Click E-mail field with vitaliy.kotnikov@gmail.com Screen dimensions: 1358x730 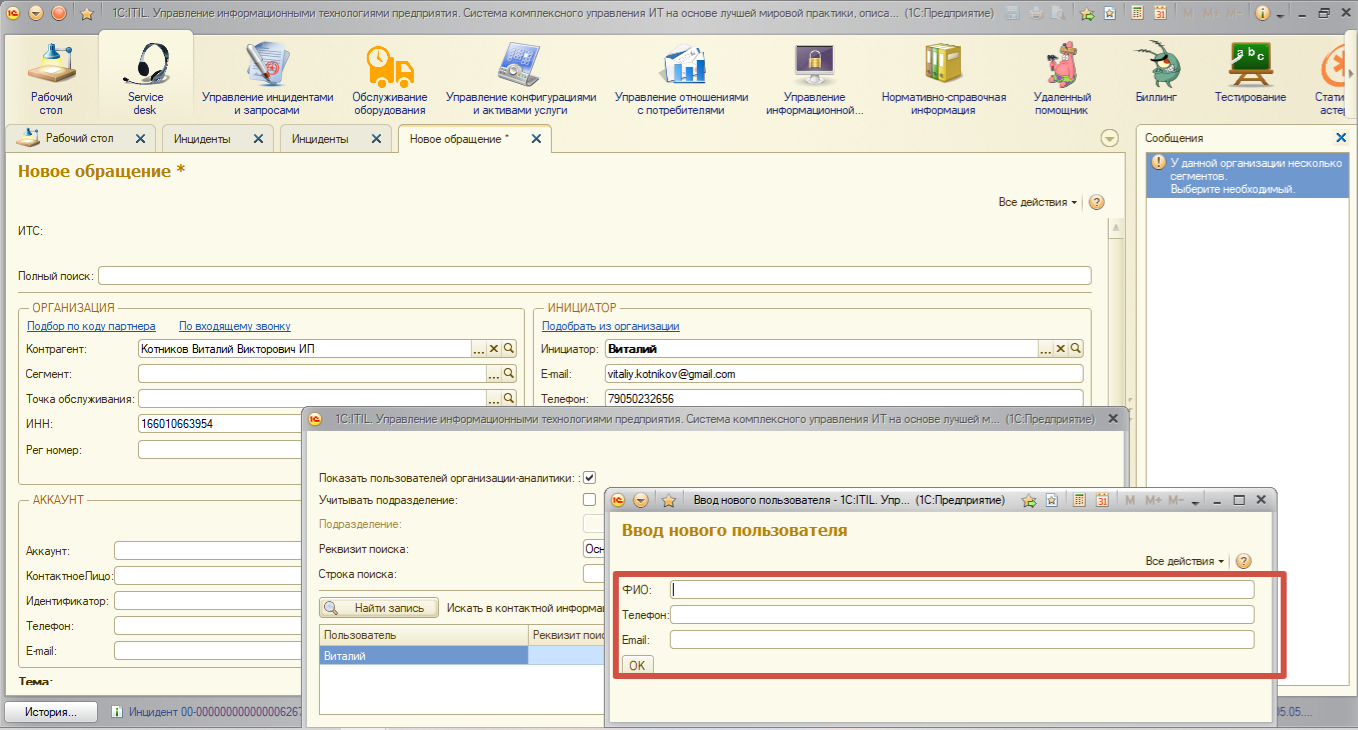[843, 374]
